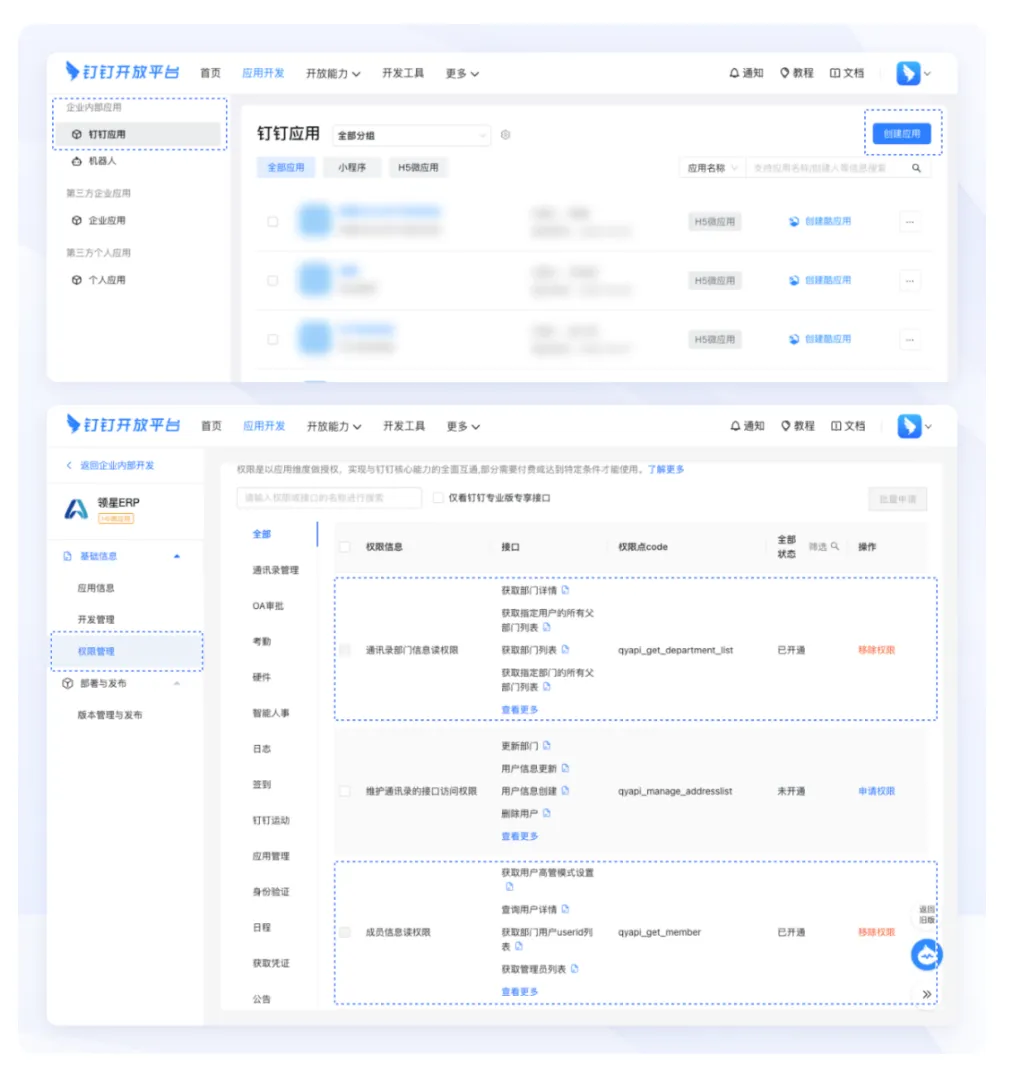Open group settings gear beside 全部分组
Screen dimensions: 1009x1072
click(x=505, y=135)
